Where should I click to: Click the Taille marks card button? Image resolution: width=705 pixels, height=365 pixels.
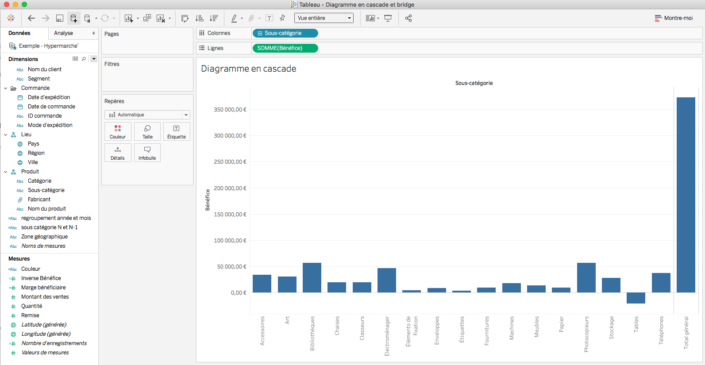(x=147, y=131)
